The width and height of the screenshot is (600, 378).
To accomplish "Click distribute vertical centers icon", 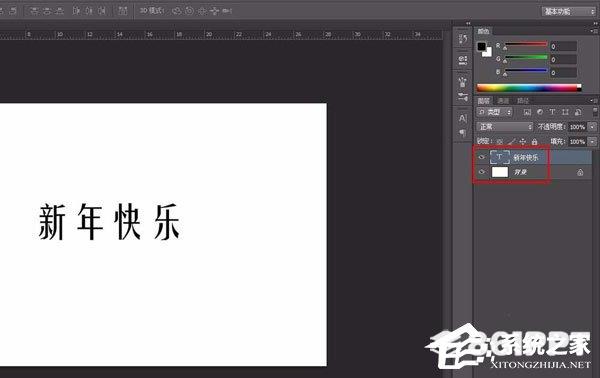I will click(47, 11).
